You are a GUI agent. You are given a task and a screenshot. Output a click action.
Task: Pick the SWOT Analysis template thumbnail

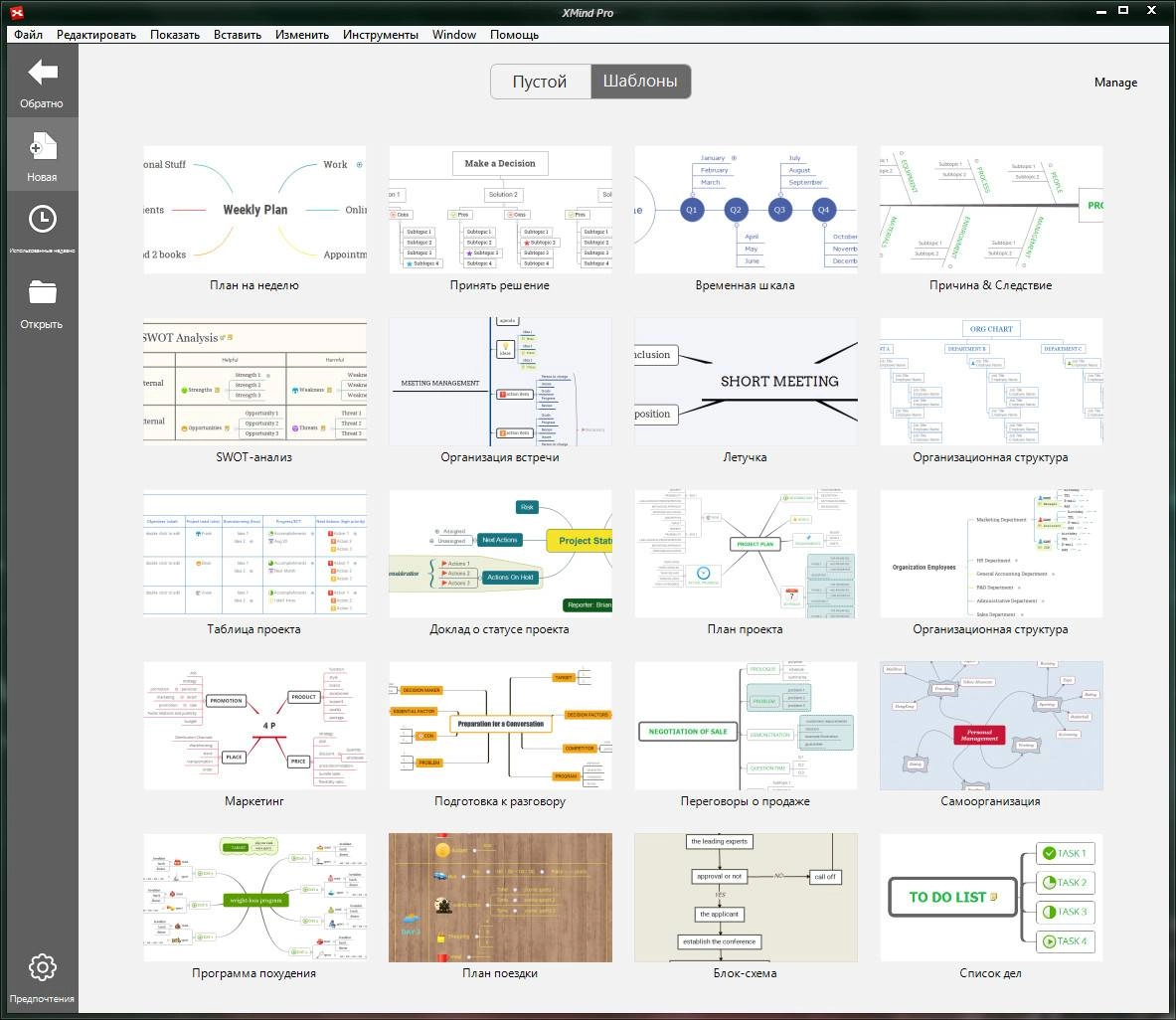pyautogui.click(x=255, y=382)
